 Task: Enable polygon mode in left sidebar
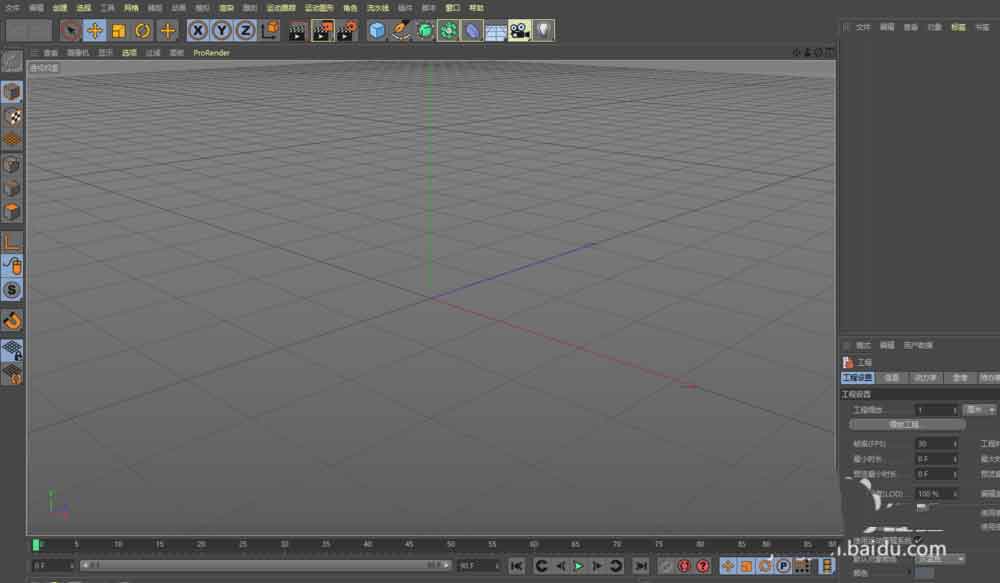[x=12, y=212]
